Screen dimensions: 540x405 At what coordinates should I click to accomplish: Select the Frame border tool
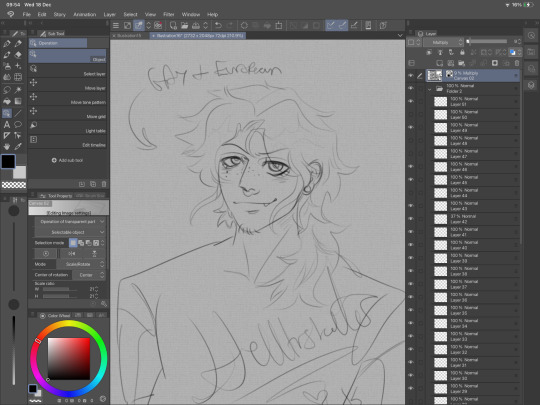click(18, 77)
